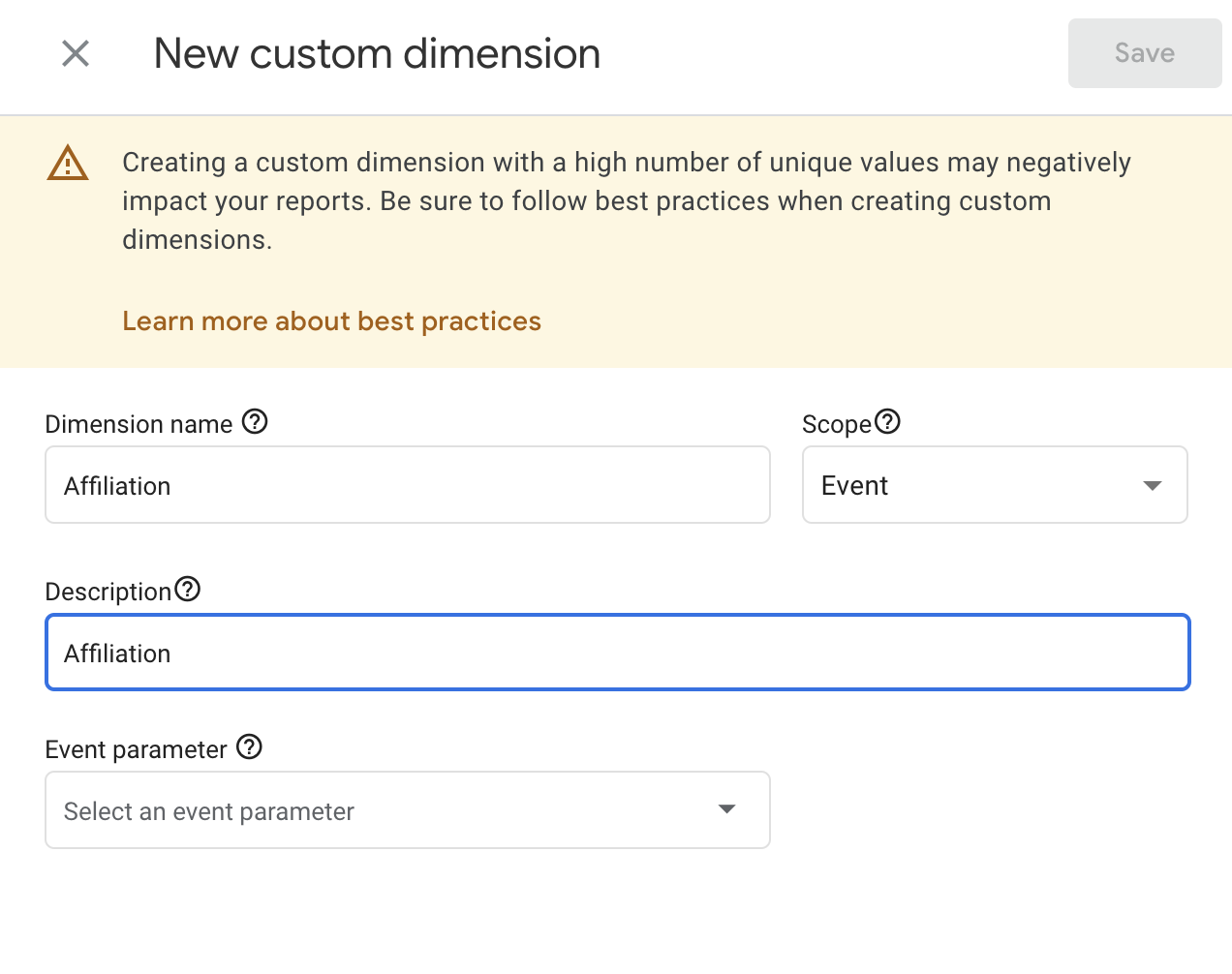Click the Event parameter label text

136,749
